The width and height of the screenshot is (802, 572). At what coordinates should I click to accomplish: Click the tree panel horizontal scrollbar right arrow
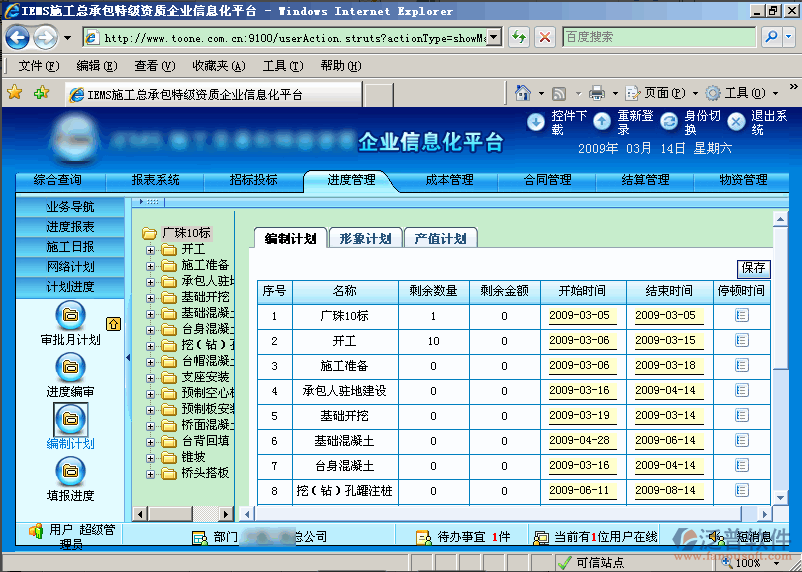point(227,514)
